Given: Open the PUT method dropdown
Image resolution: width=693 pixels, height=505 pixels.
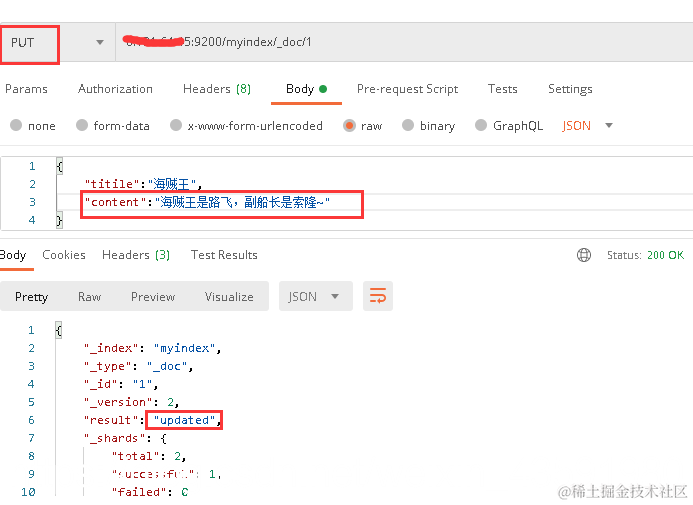Looking at the screenshot, I should (57, 42).
